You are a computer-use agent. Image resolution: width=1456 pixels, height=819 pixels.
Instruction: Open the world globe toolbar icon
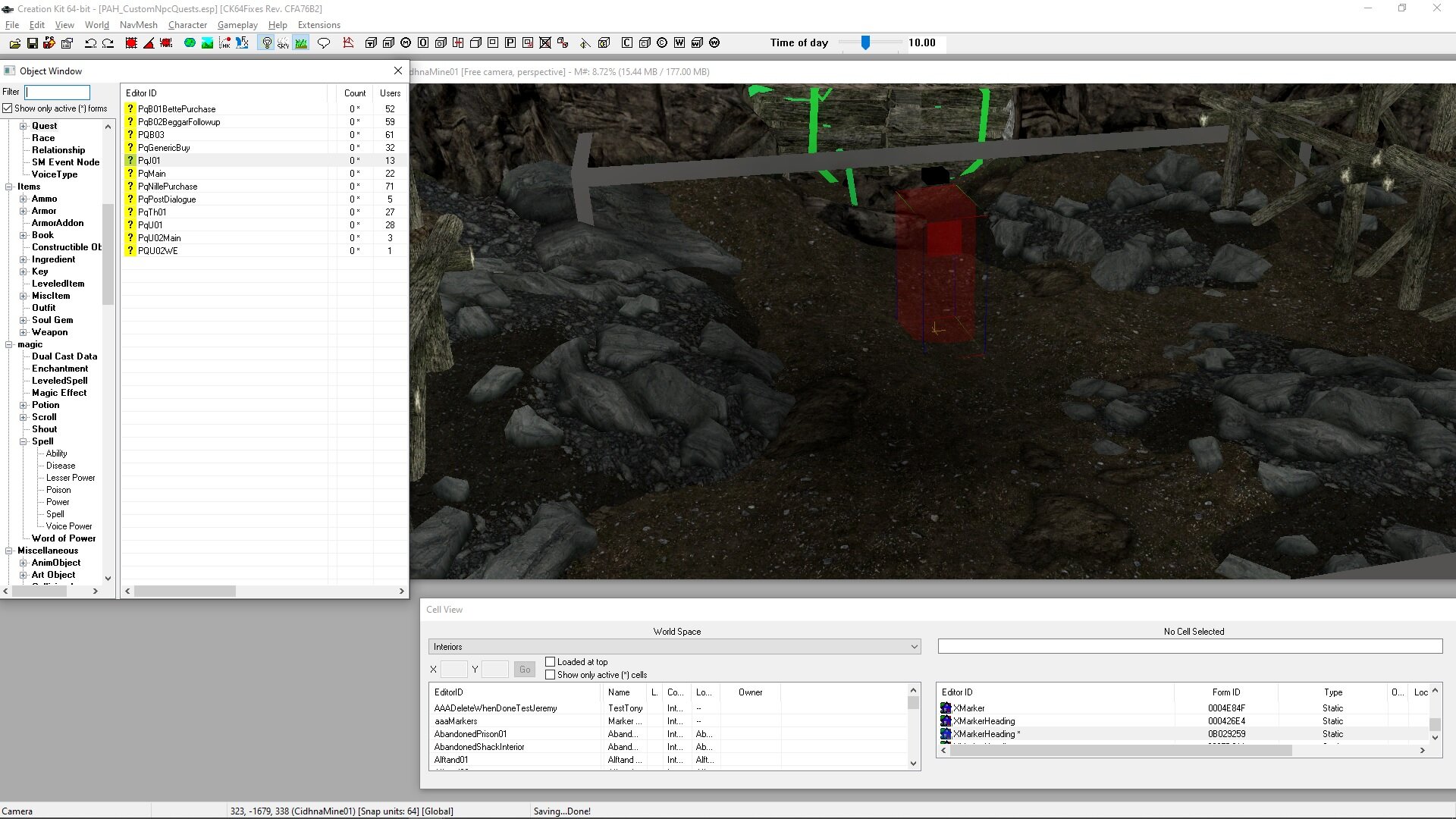(x=190, y=43)
